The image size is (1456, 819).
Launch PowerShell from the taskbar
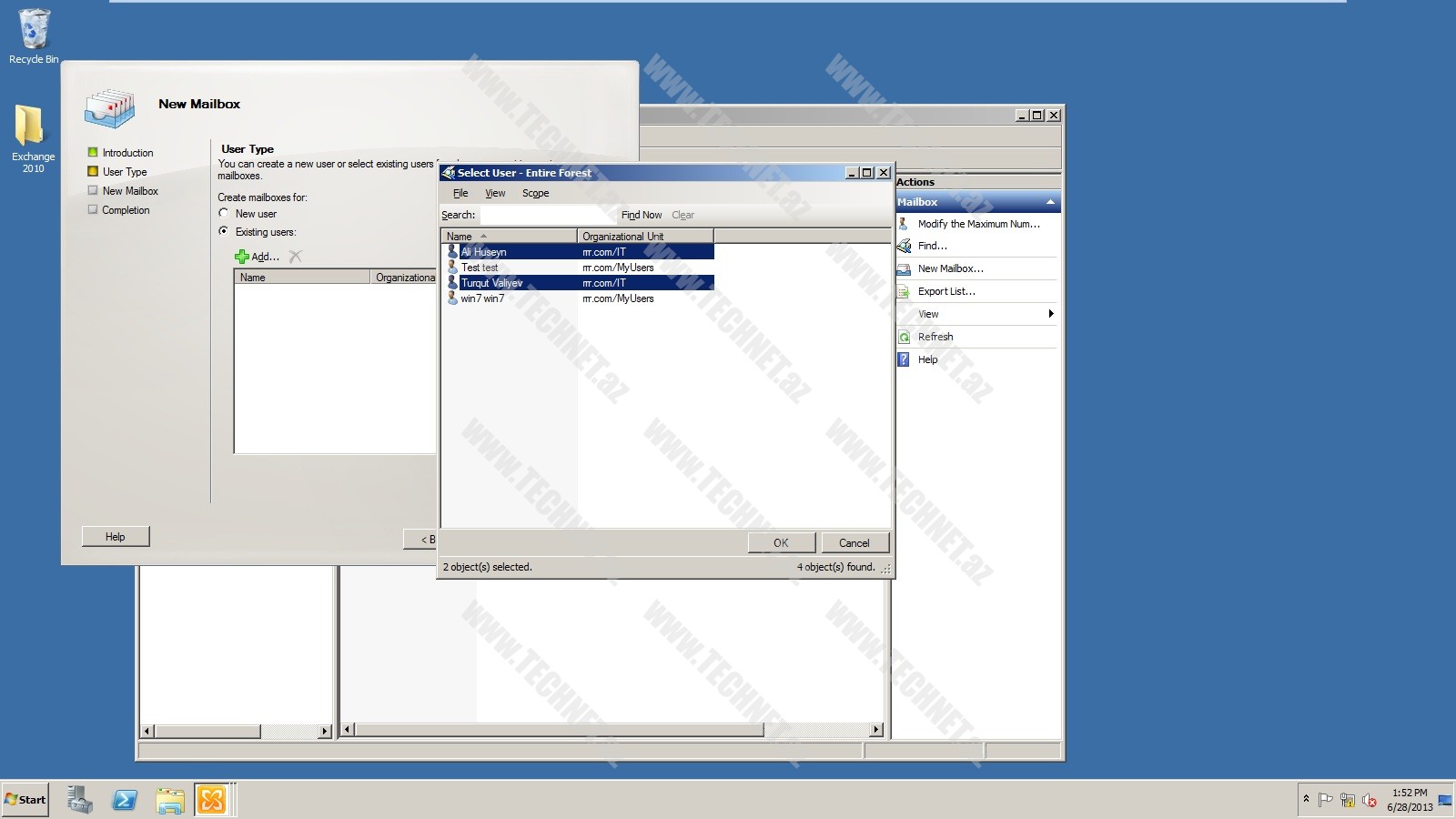tap(125, 800)
